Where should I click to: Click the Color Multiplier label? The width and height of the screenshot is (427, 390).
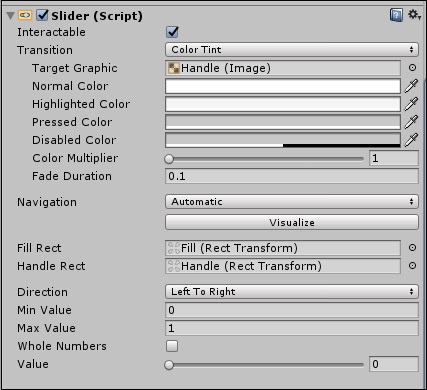click(75, 158)
